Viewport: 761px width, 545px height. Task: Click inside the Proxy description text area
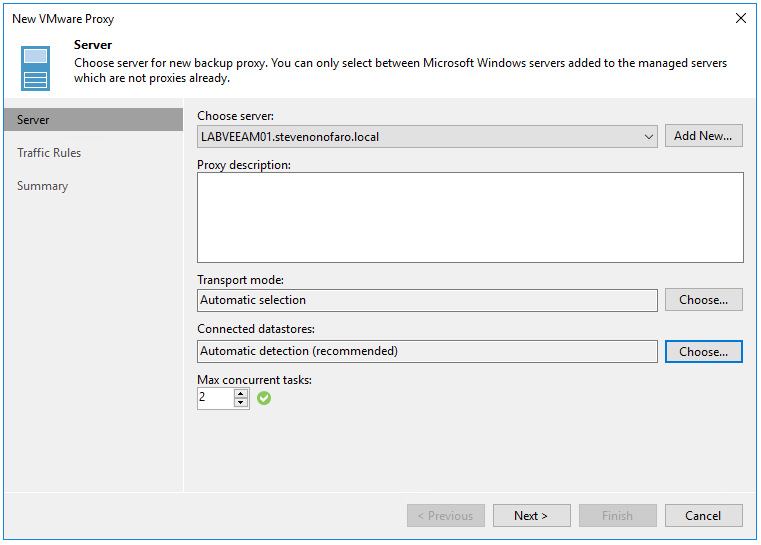point(470,217)
